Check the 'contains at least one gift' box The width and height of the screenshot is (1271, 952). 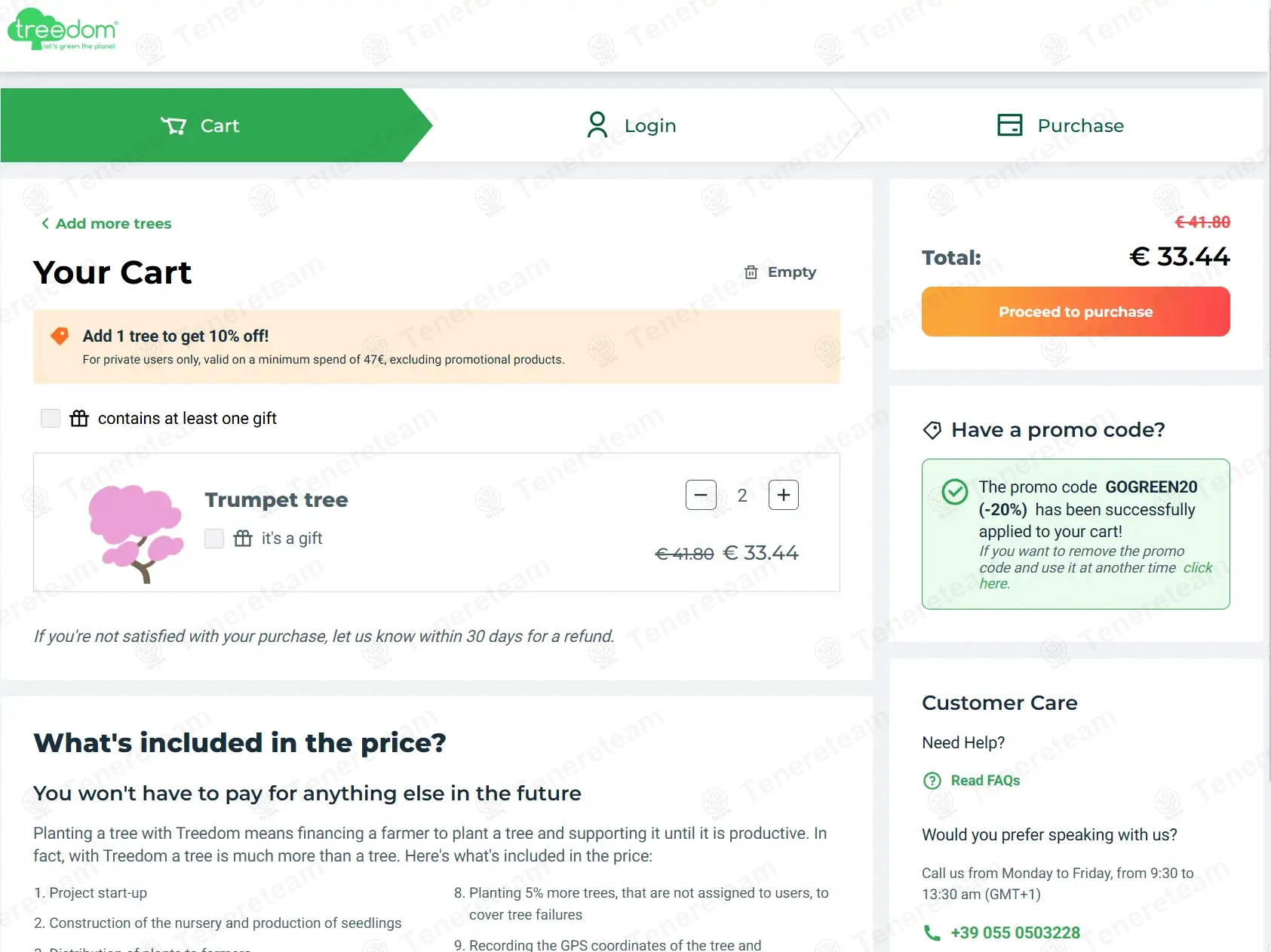pyautogui.click(x=51, y=419)
